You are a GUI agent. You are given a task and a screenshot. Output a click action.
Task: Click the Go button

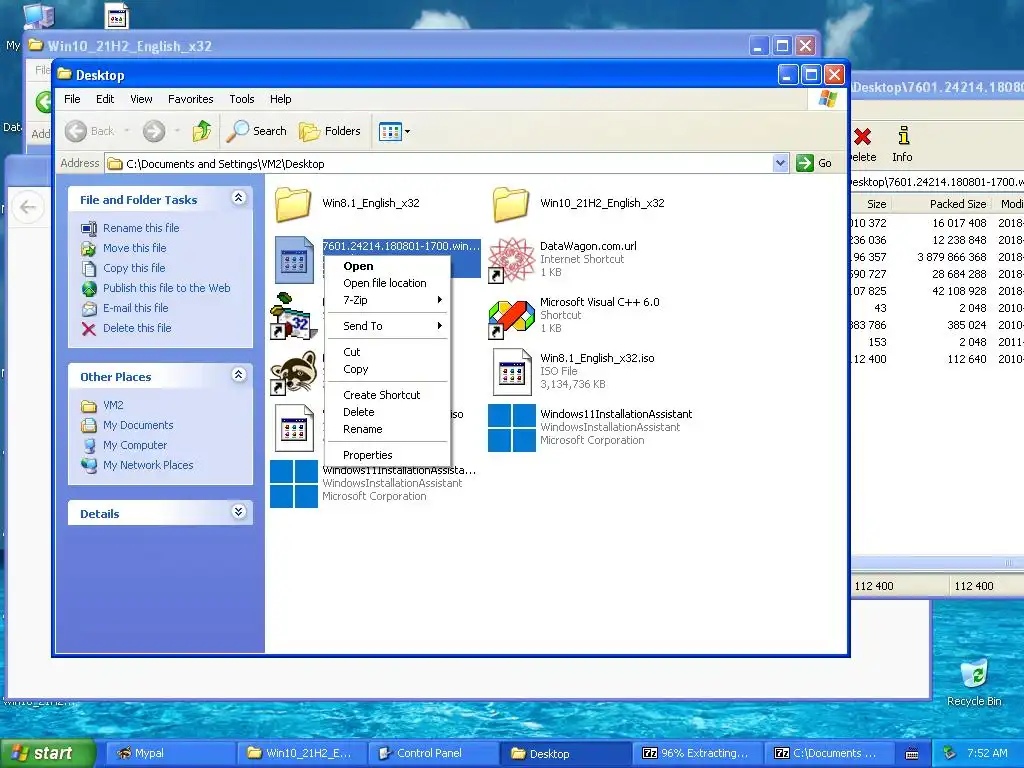814,163
